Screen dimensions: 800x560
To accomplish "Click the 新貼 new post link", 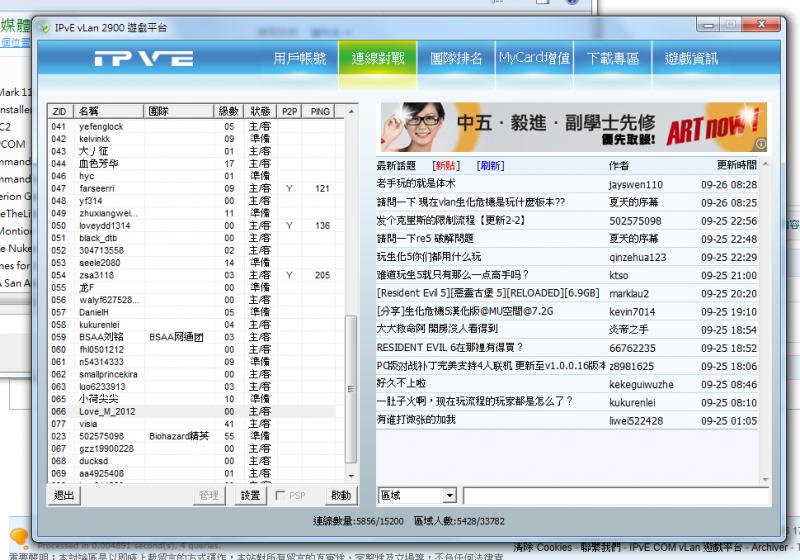I will coord(446,166).
